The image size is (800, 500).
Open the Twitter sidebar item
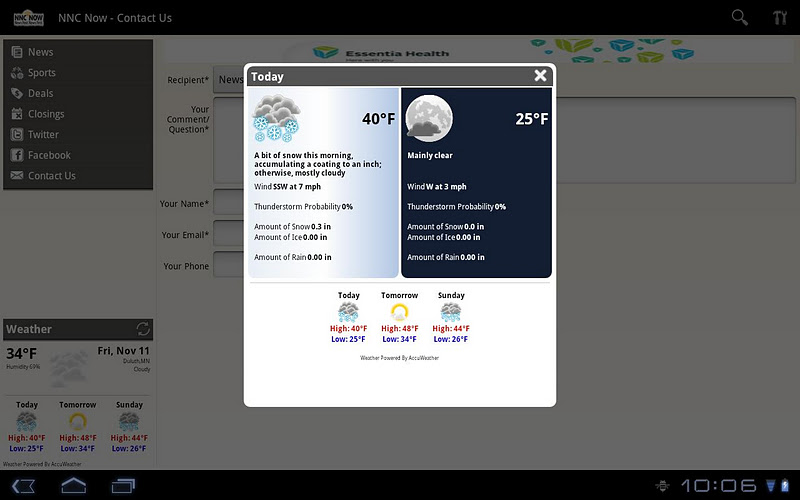click(x=78, y=134)
